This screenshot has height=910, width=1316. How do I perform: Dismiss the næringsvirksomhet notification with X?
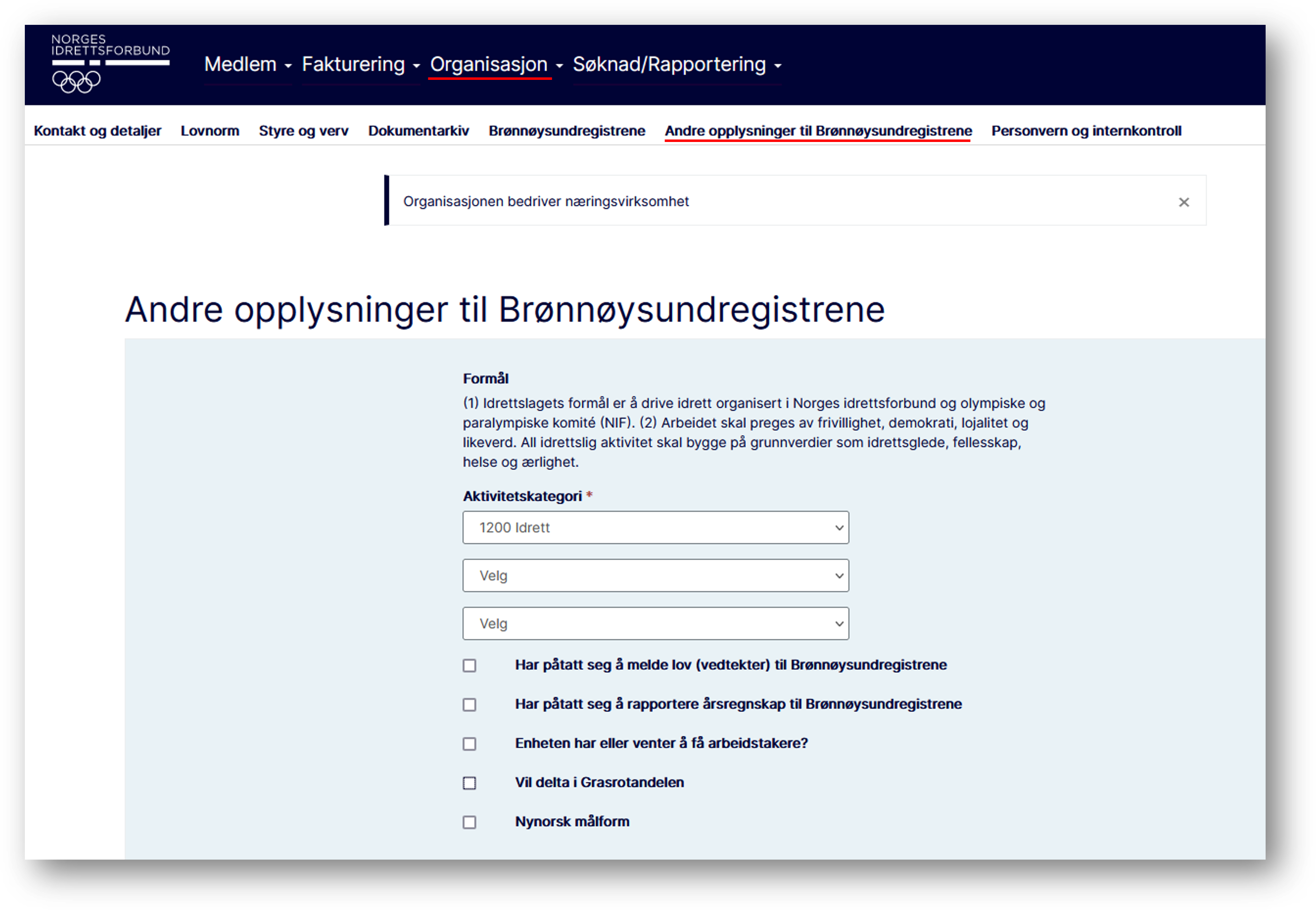(x=1183, y=202)
